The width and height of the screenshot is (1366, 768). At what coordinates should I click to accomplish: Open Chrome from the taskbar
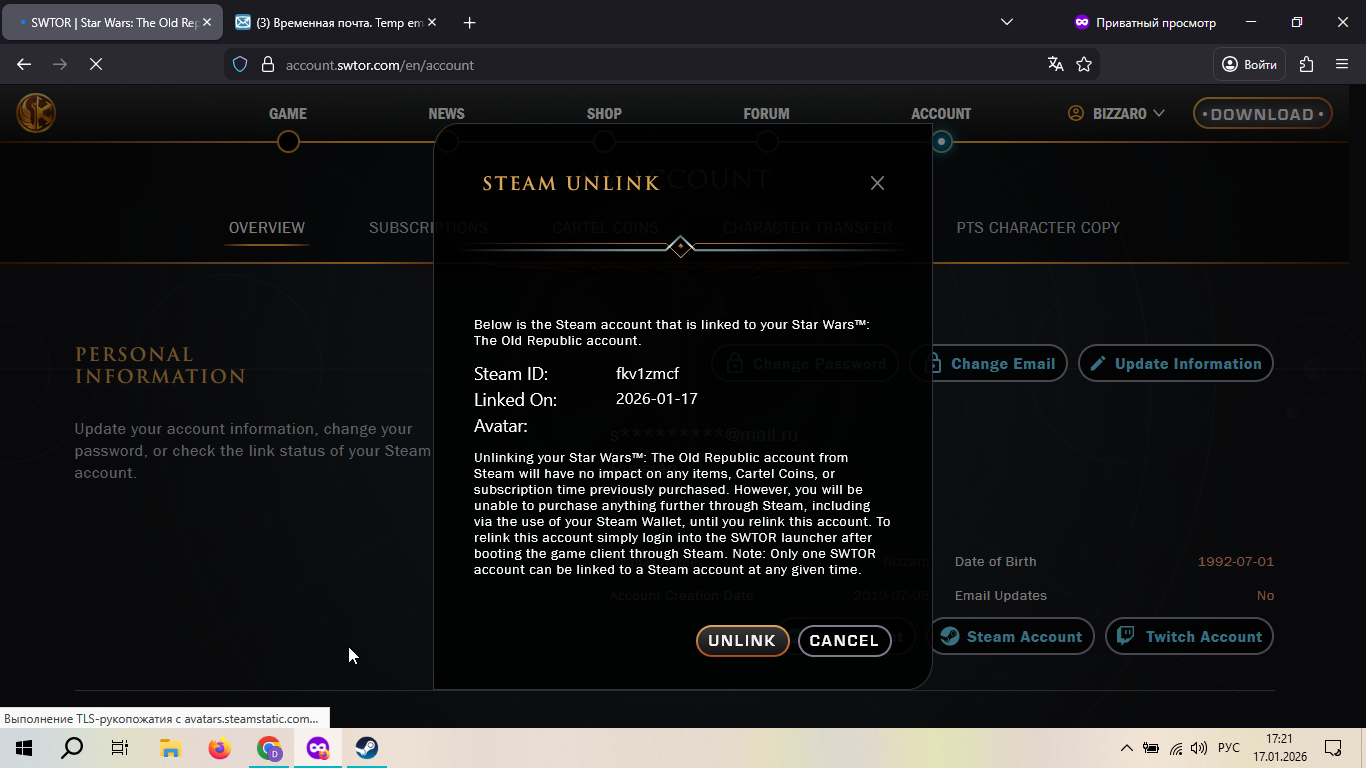click(269, 748)
